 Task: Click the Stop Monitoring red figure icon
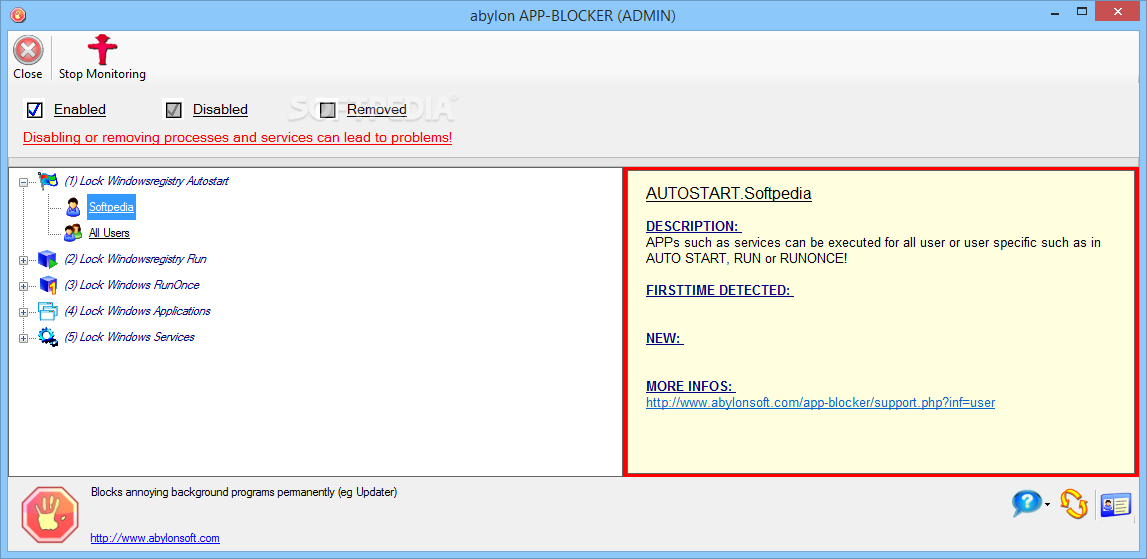(102, 51)
